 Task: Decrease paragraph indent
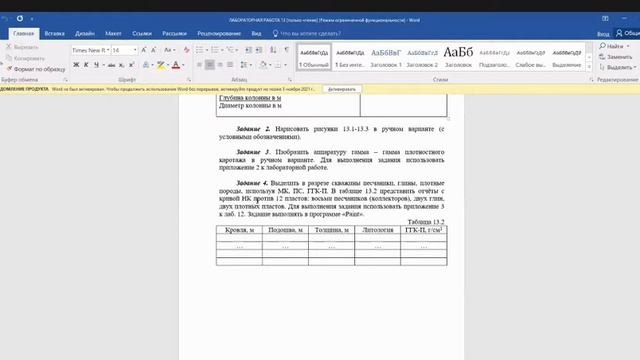tap(249, 50)
